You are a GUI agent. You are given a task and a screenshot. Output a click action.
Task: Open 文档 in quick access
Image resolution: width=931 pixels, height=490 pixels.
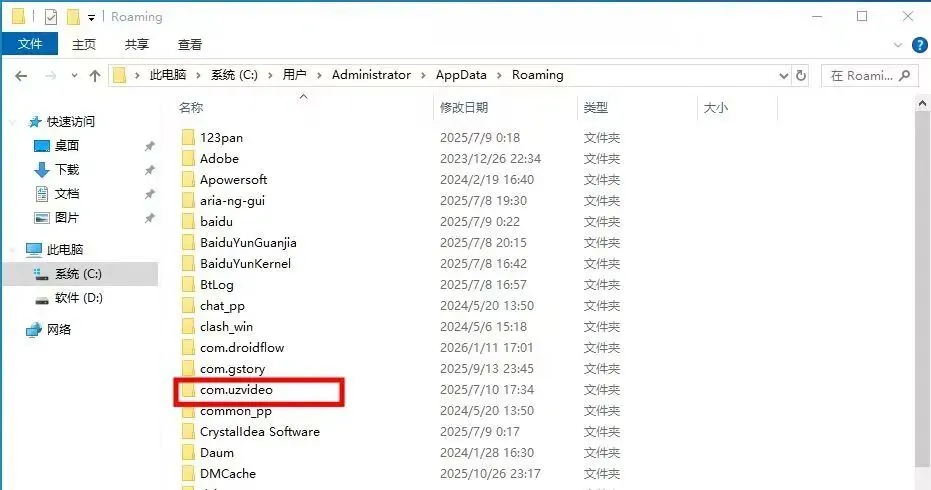[x=66, y=194]
